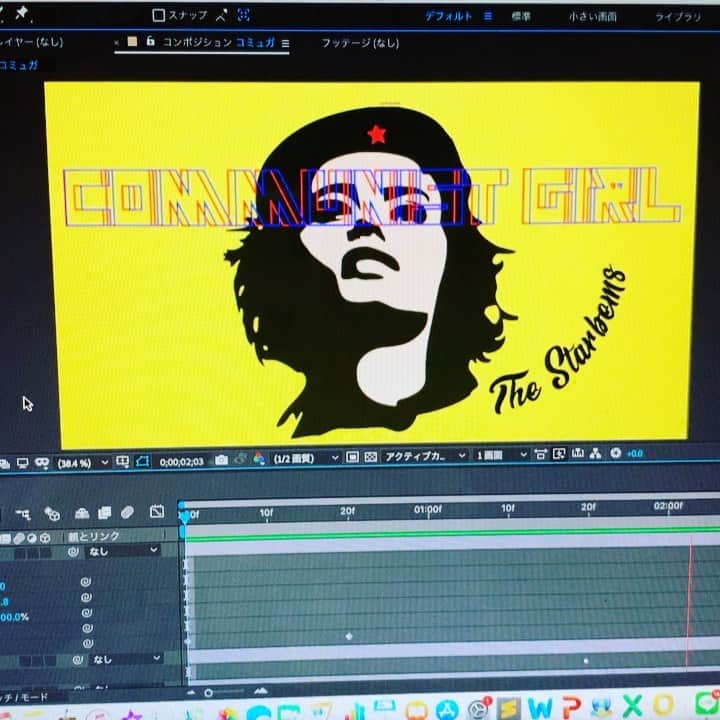
Task: Click pick whip icon beside first なし dropdown
Action: click(73, 551)
